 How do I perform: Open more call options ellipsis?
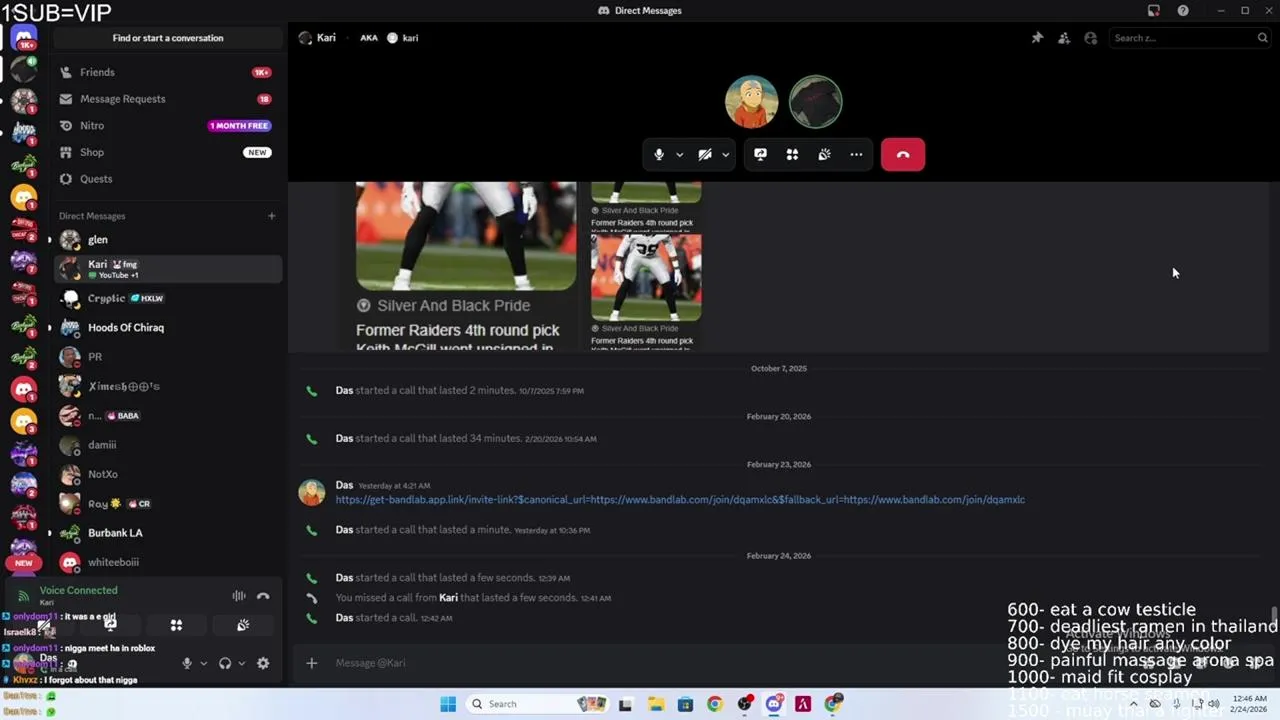coord(856,154)
